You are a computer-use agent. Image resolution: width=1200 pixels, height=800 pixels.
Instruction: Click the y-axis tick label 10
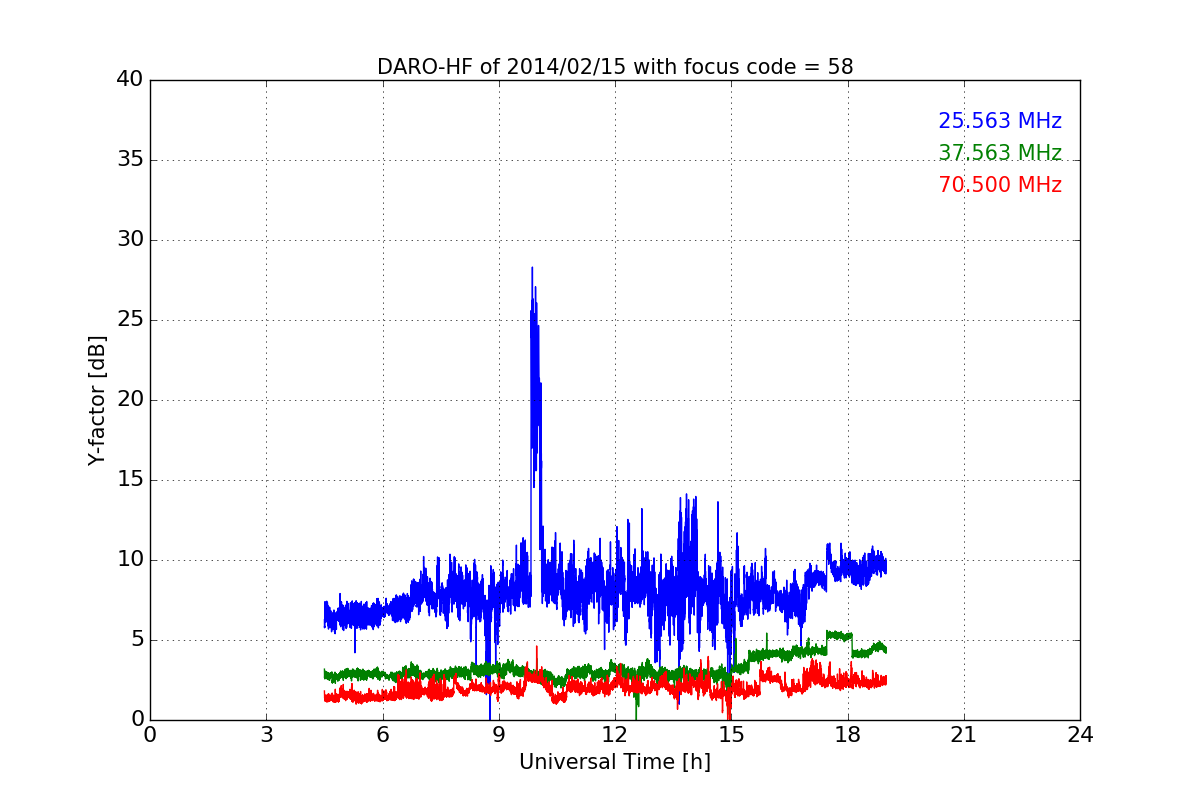[x=130, y=560]
